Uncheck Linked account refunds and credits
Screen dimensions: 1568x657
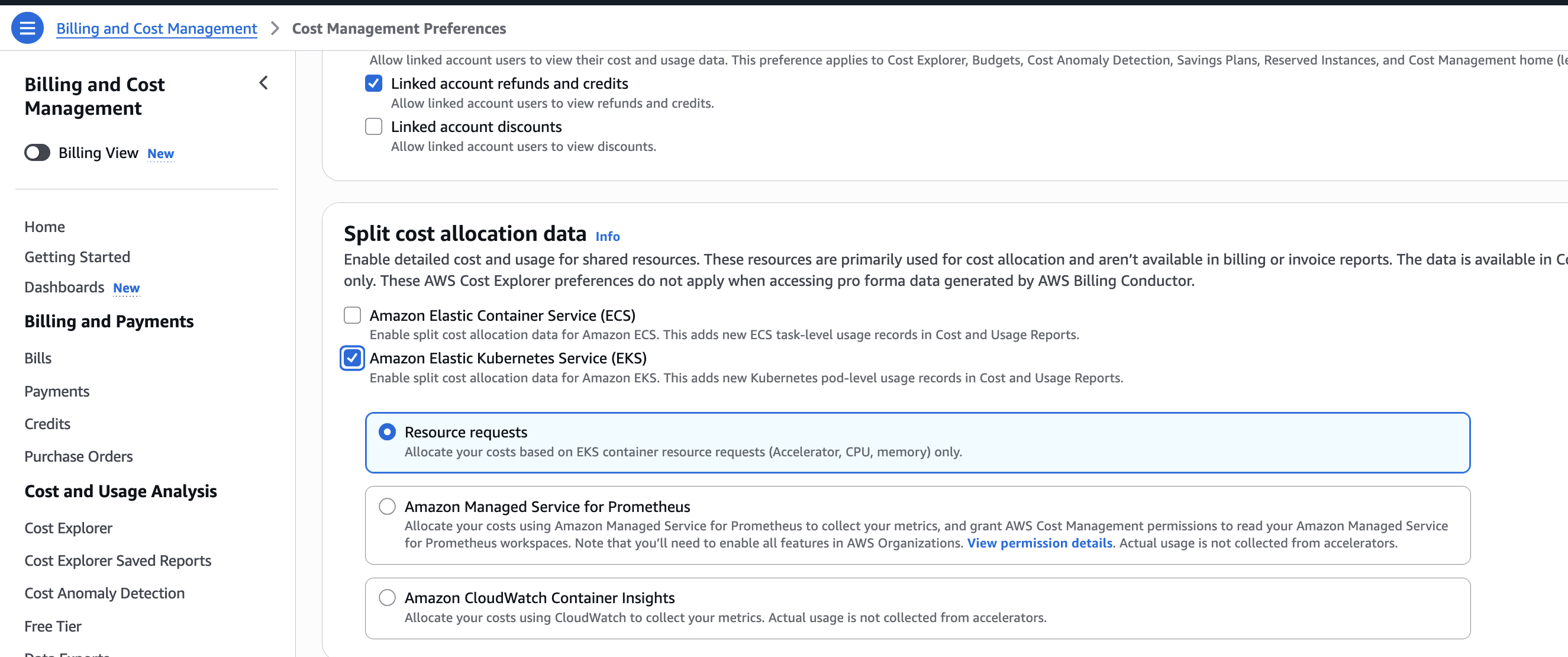tap(373, 83)
